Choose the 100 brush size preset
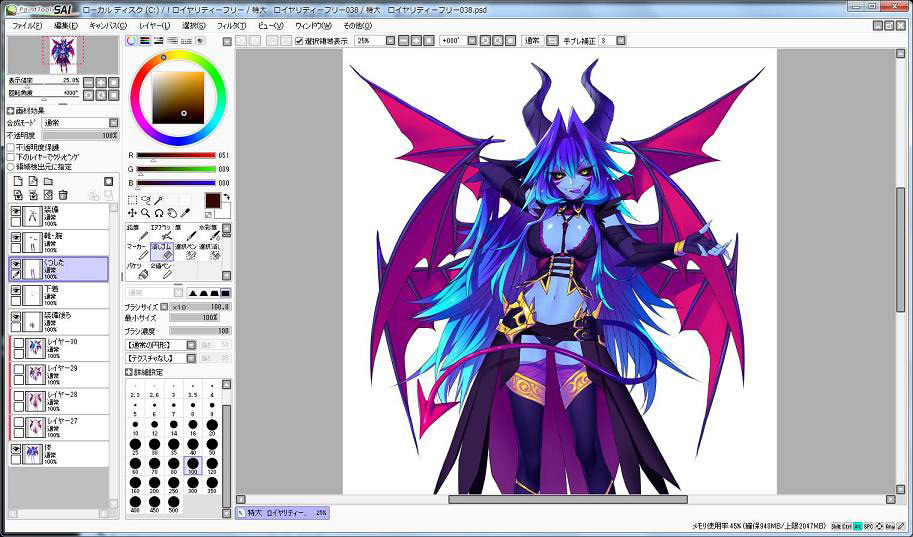The height and width of the screenshot is (537, 913). click(192, 464)
